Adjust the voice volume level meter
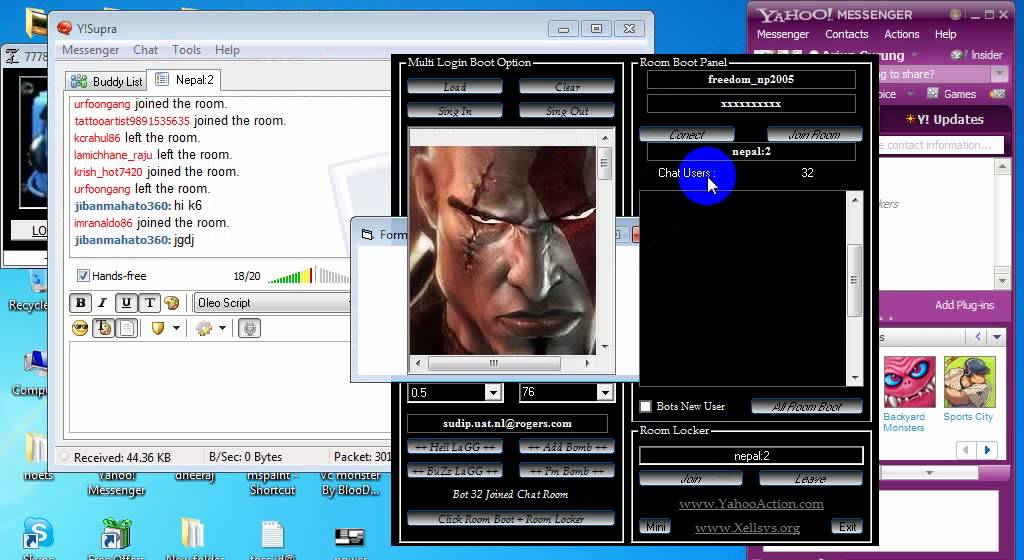Viewport: 1024px width, 560px height. pyautogui.click(x=308, y=275)
